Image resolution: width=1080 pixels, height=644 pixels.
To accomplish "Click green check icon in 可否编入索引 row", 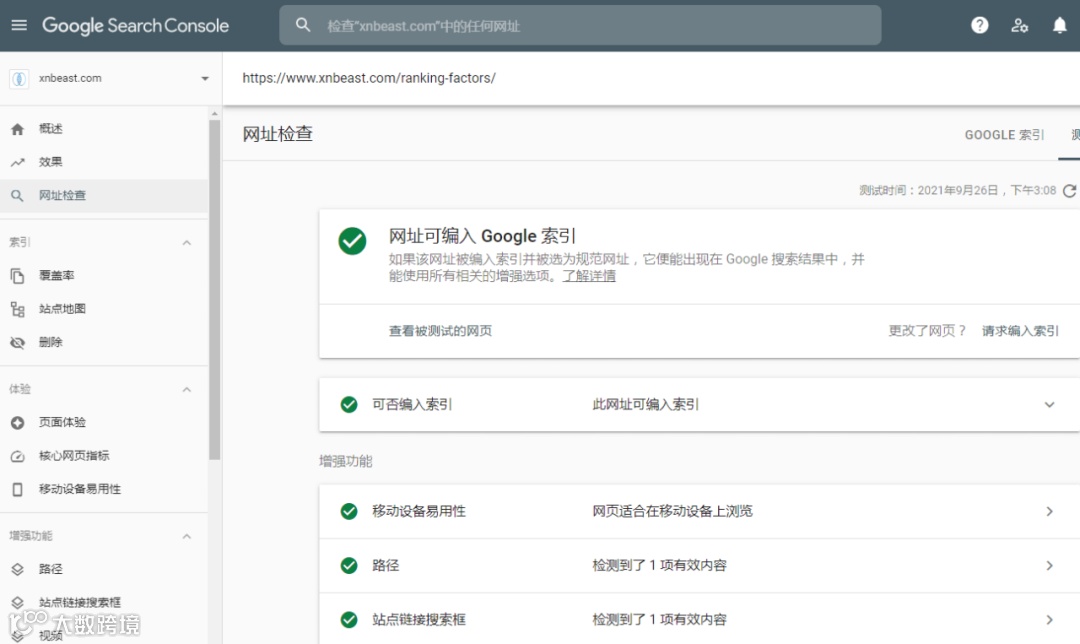I will (349, 404).
